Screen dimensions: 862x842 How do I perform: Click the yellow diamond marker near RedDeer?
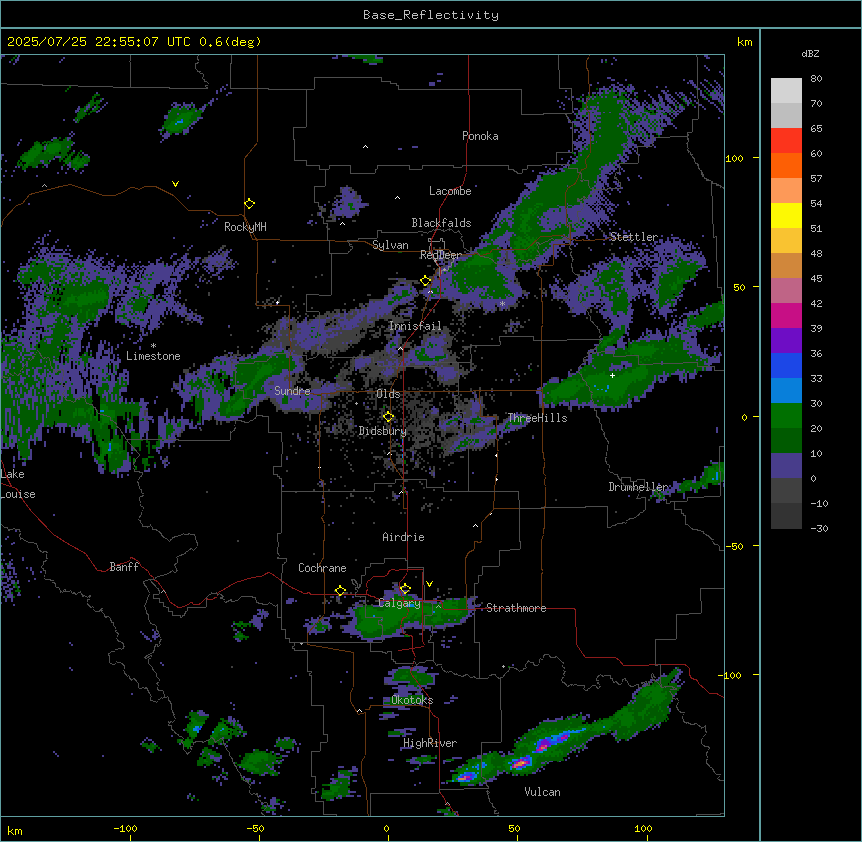pos(425,281)
